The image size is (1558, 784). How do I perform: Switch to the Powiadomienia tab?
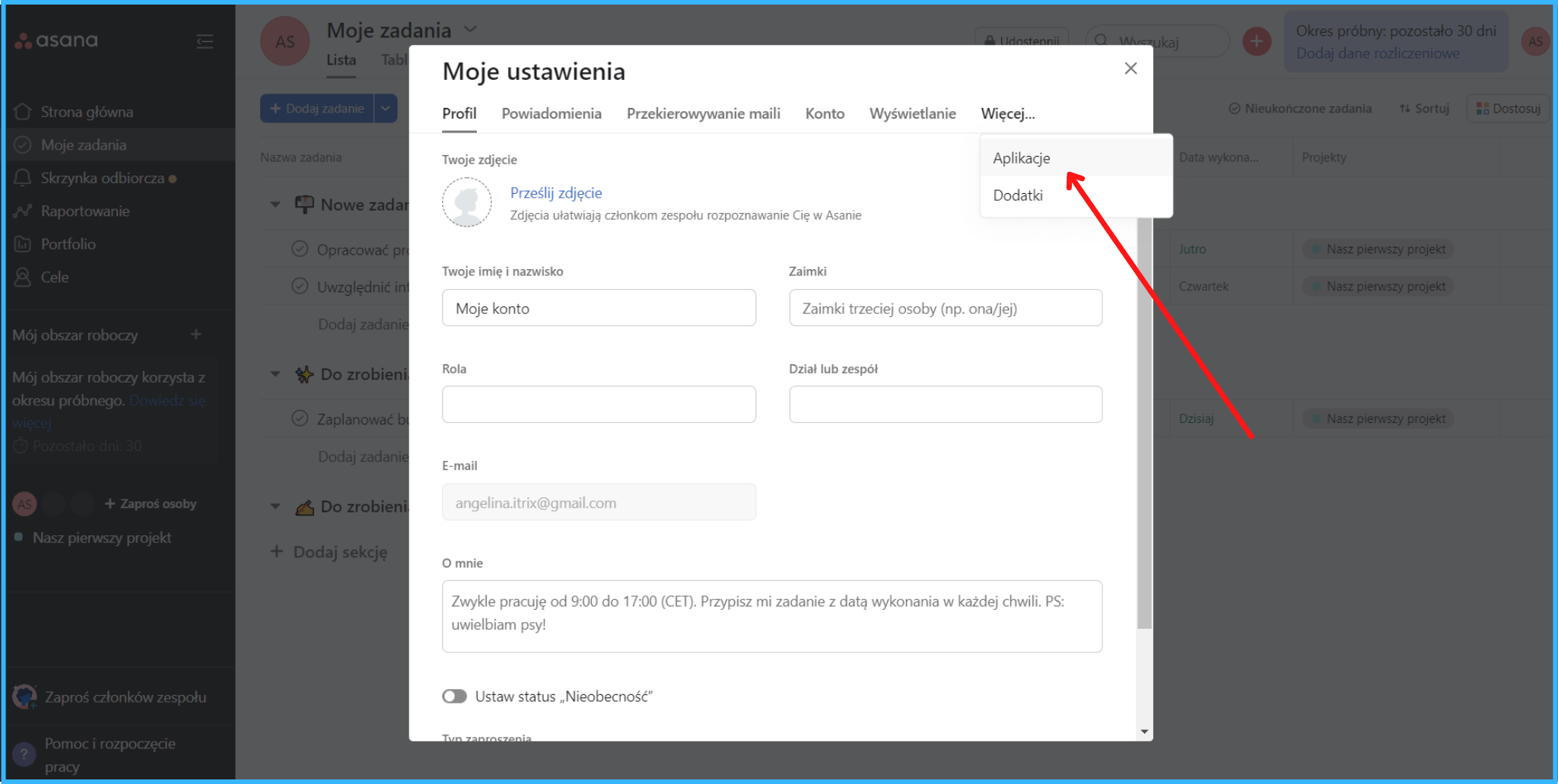click(x=551, y=113)
